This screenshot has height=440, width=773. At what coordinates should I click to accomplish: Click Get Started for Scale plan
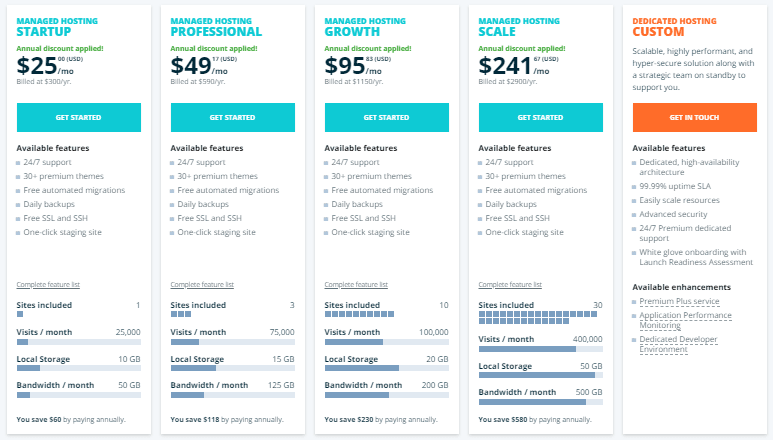click(540, 117)
